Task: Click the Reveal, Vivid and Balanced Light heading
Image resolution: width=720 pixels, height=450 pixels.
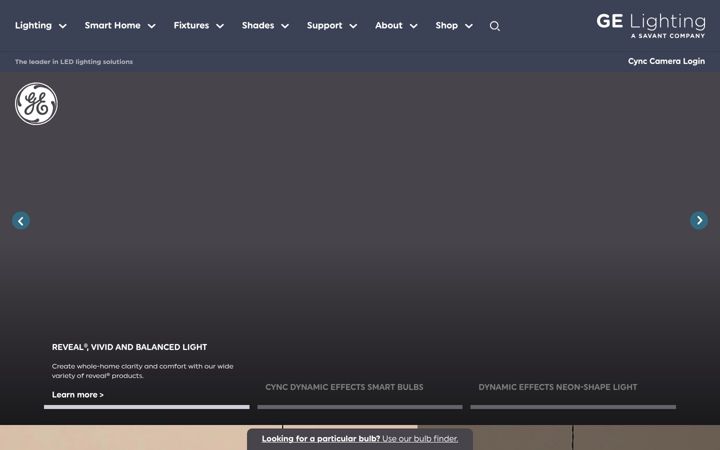Action: tap(129, 347)
